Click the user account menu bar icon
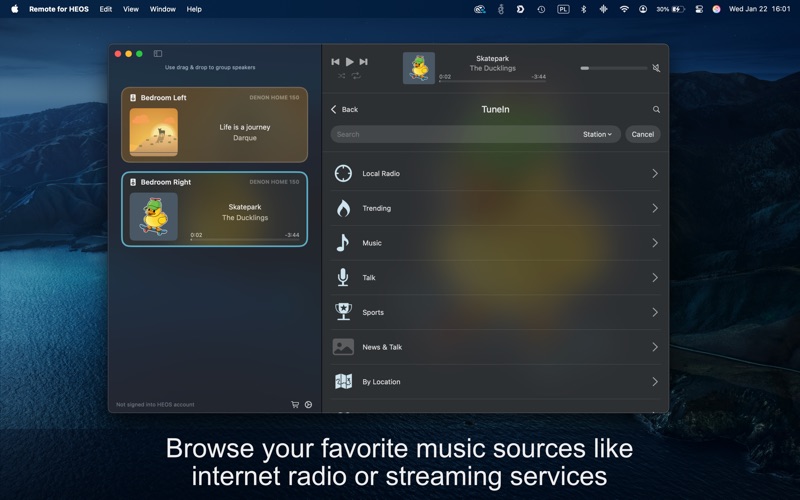Screen dimensions: 800x500 pyautogui.click(x=643, y=9)
